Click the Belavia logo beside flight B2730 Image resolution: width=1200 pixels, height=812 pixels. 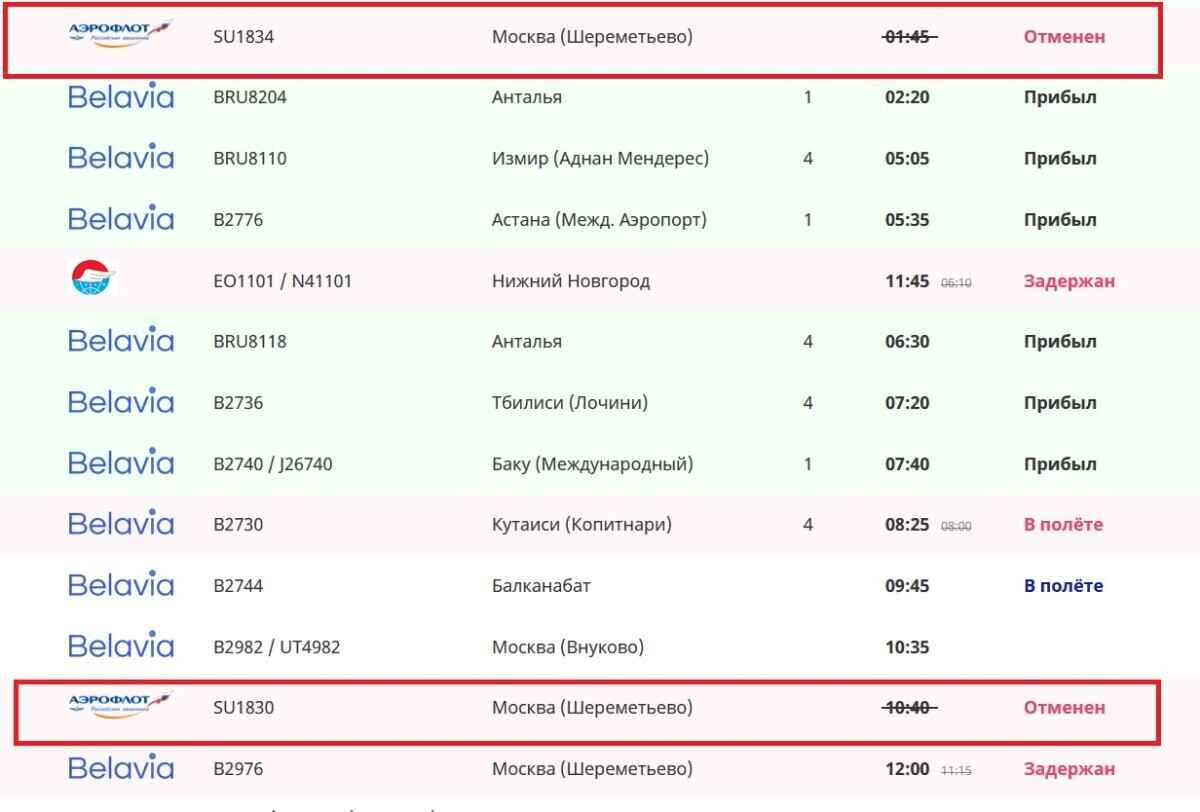point(121,523)
